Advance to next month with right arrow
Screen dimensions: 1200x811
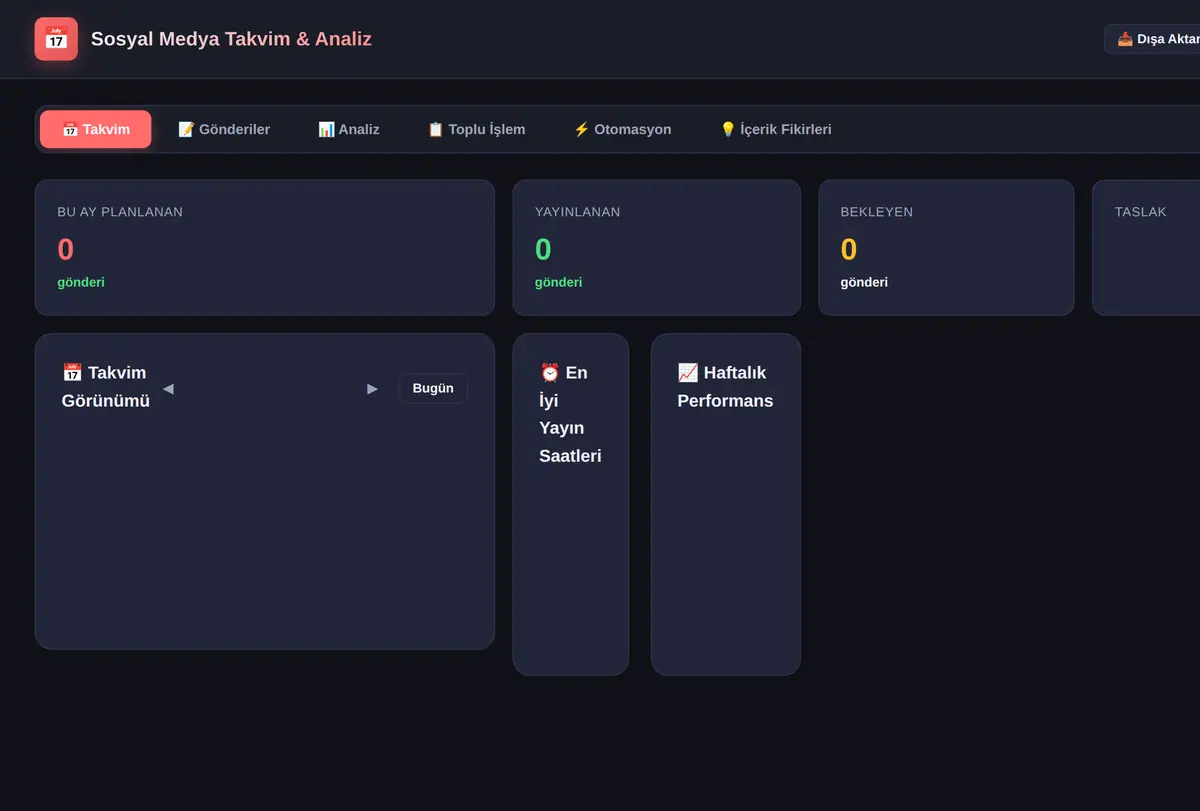click(x=373, y=388)
